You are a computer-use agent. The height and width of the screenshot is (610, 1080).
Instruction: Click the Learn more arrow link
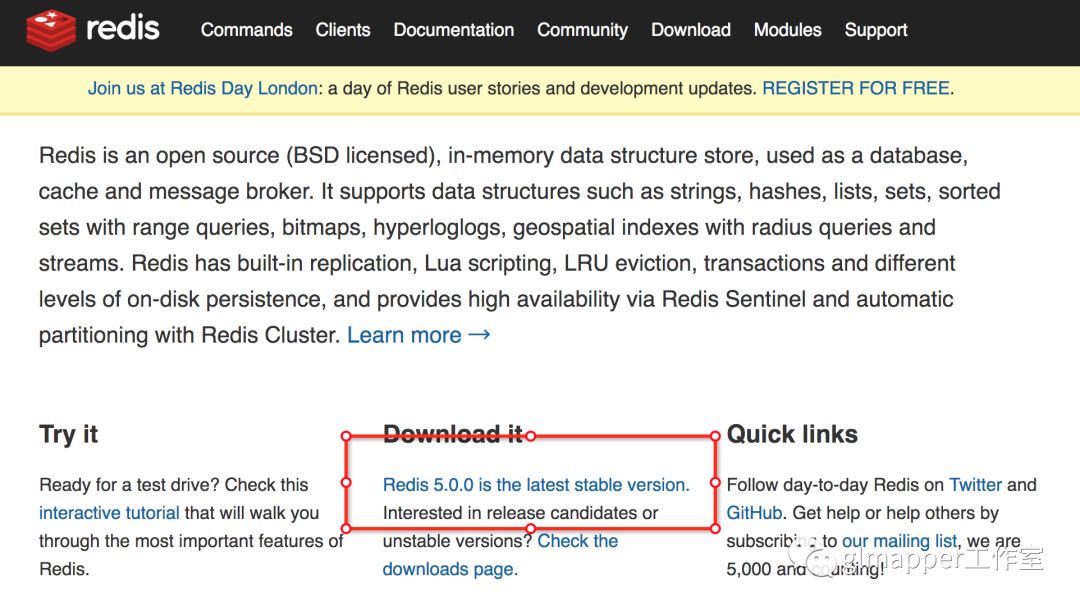(x=419, y=335)
